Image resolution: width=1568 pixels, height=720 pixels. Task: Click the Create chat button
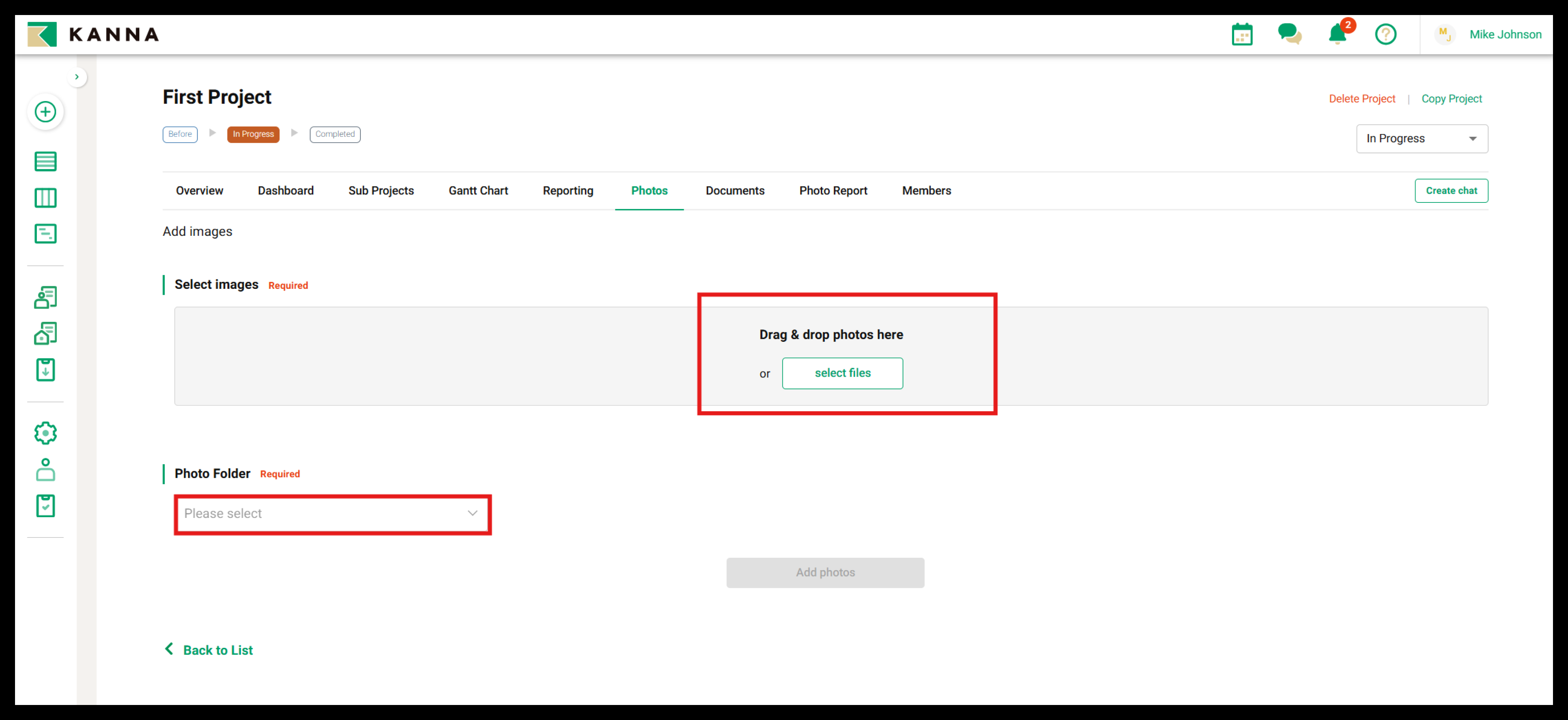[1450, 190]
